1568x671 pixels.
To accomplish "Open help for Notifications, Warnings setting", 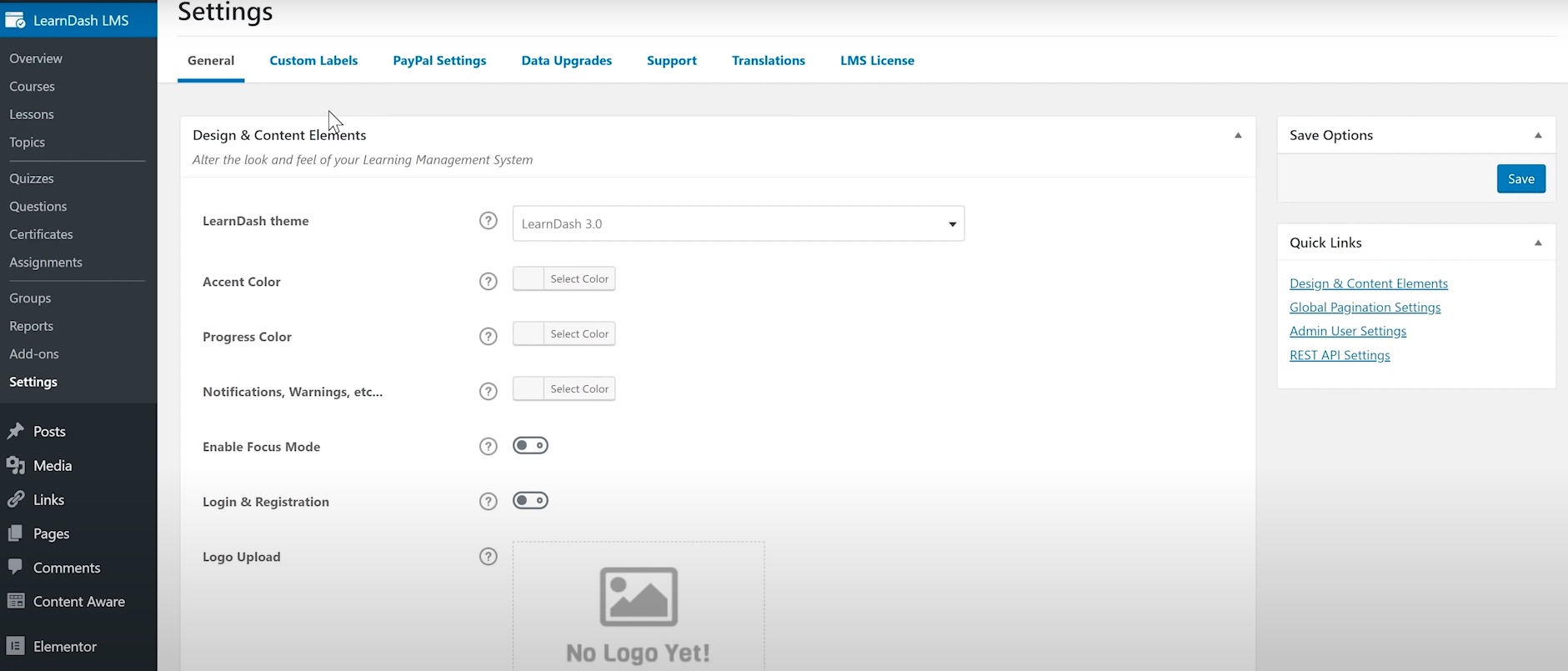I will coord(488,392).
